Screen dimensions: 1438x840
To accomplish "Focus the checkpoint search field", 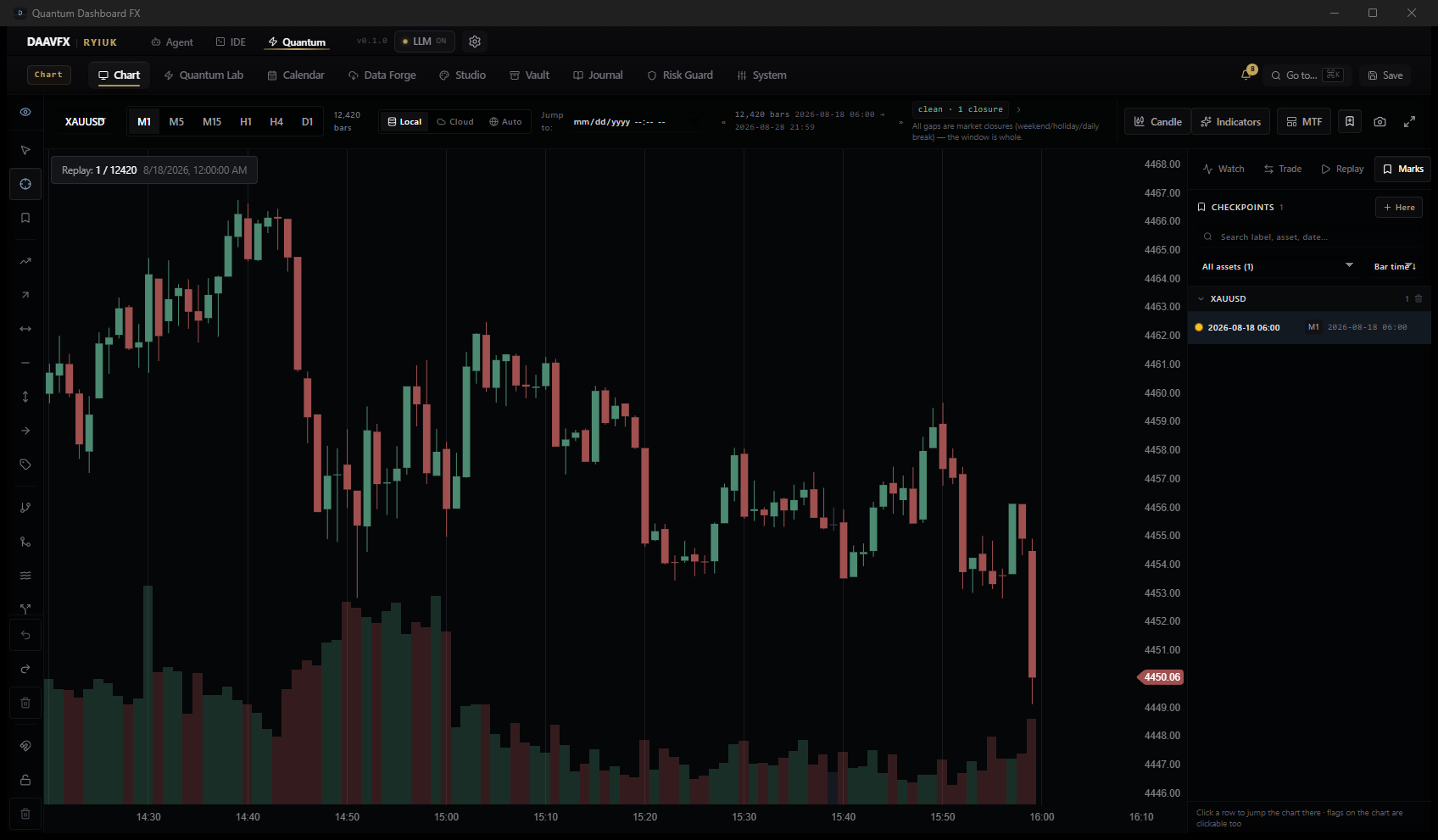I will point(1309,237).
